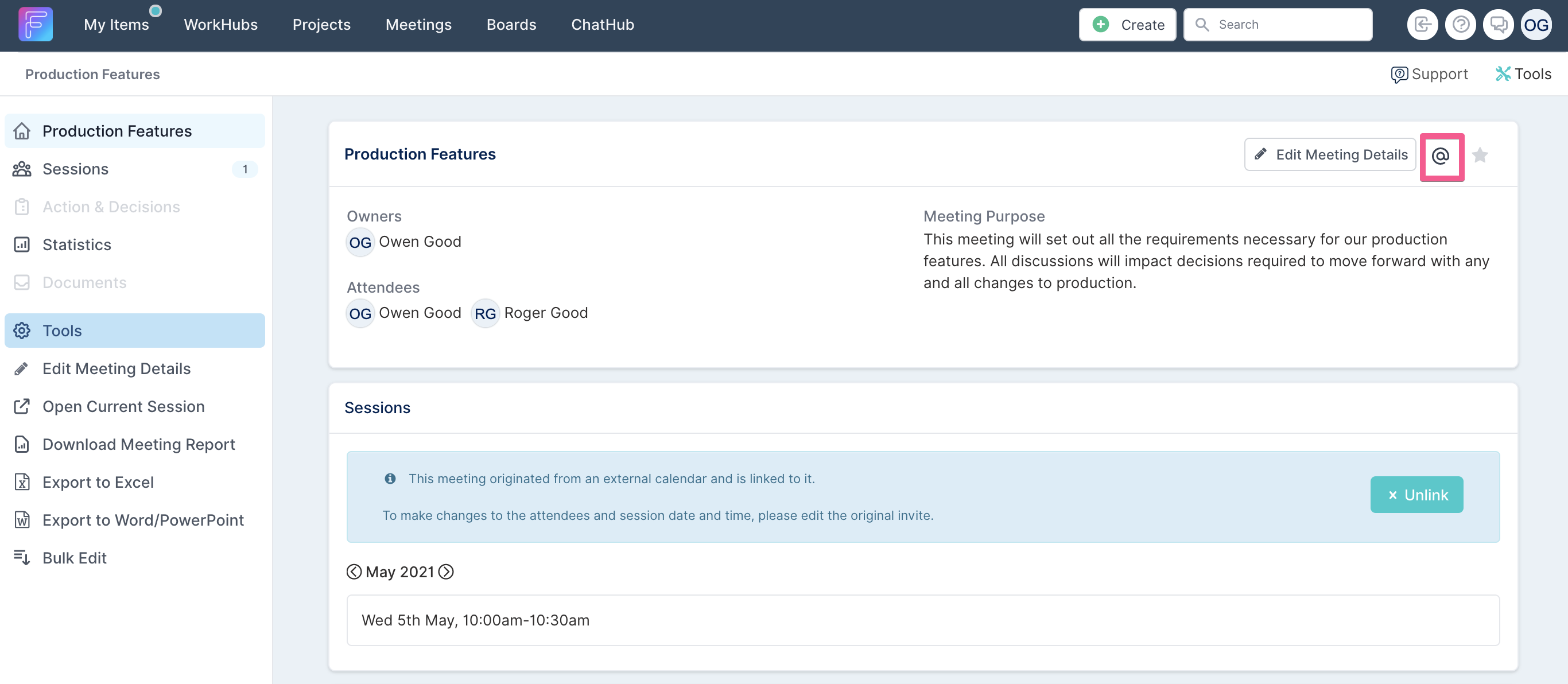Collapse the Tools section in sidebar
Viewport: 1568px width, 684px height.
coord(134,331)
